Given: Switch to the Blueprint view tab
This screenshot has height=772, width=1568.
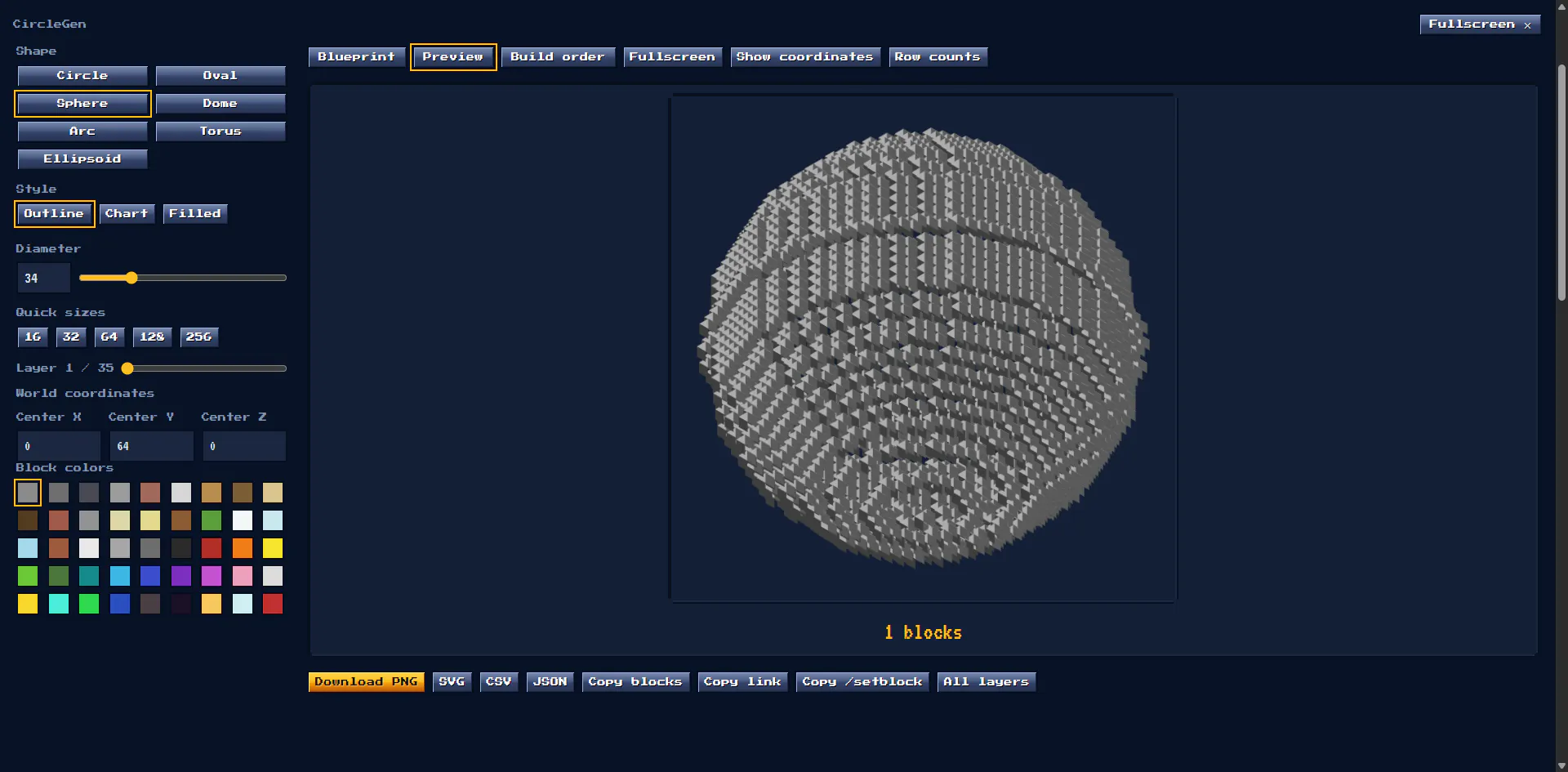Looking at the screenshot, I should (357, 56).
